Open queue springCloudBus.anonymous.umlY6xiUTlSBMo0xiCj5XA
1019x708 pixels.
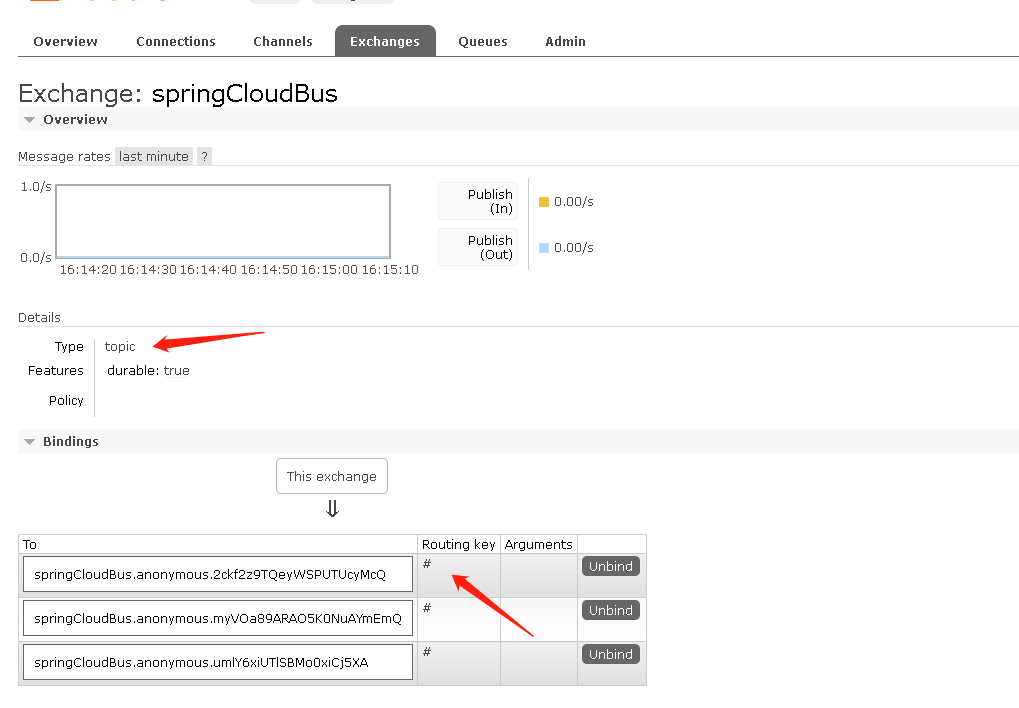tap(218, 662)
